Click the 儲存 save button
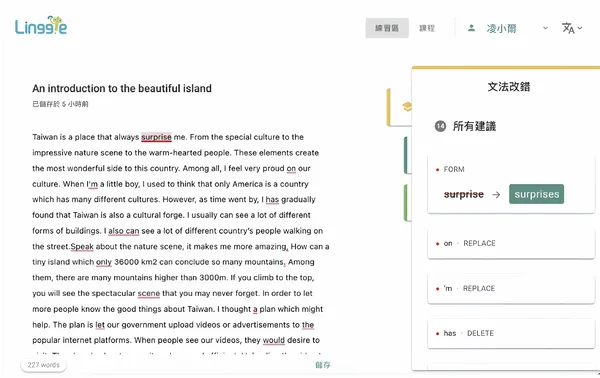The width and height of the screenshot is (600, 378). tap(323, 365)
